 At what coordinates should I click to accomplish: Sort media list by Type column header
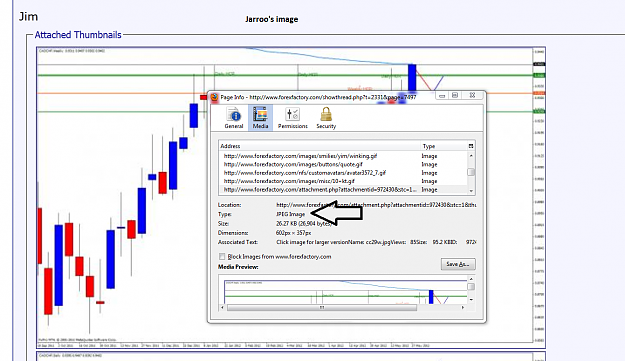point(444,146)
